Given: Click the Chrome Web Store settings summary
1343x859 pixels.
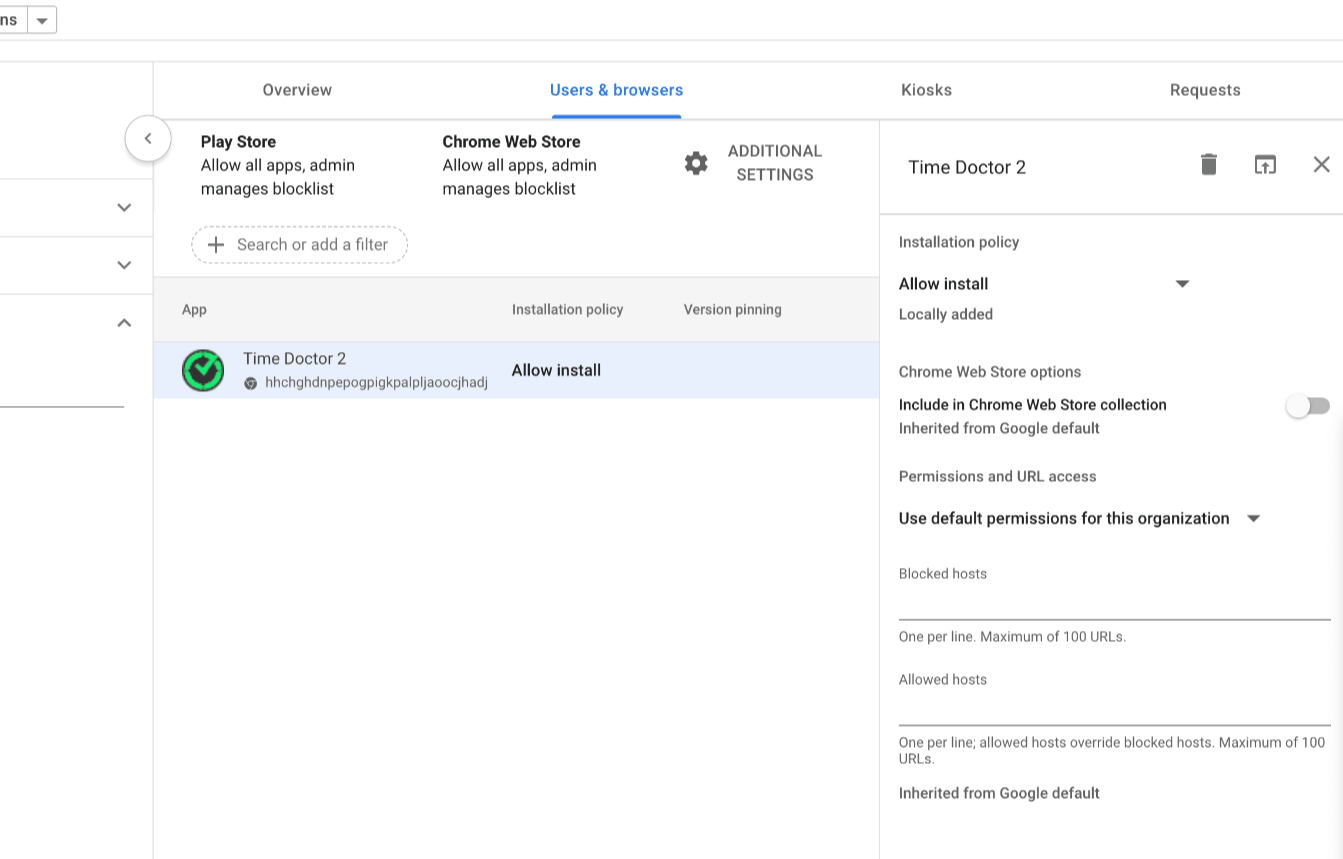Looking at the screenshot, I should click(x=520, y=165).
